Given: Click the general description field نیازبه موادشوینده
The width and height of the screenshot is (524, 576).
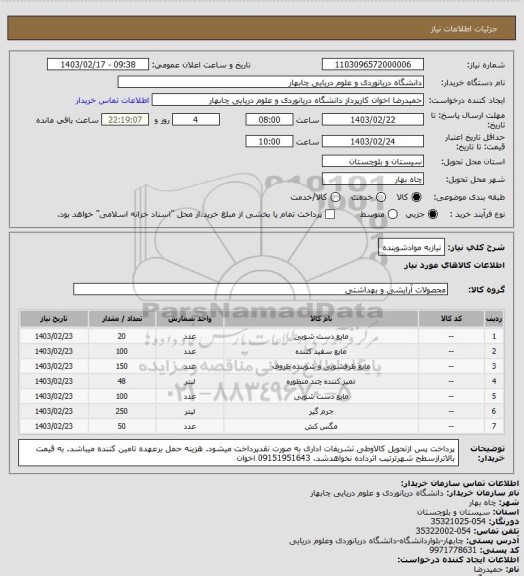Looking at the screenshot, I should [411, 247].
